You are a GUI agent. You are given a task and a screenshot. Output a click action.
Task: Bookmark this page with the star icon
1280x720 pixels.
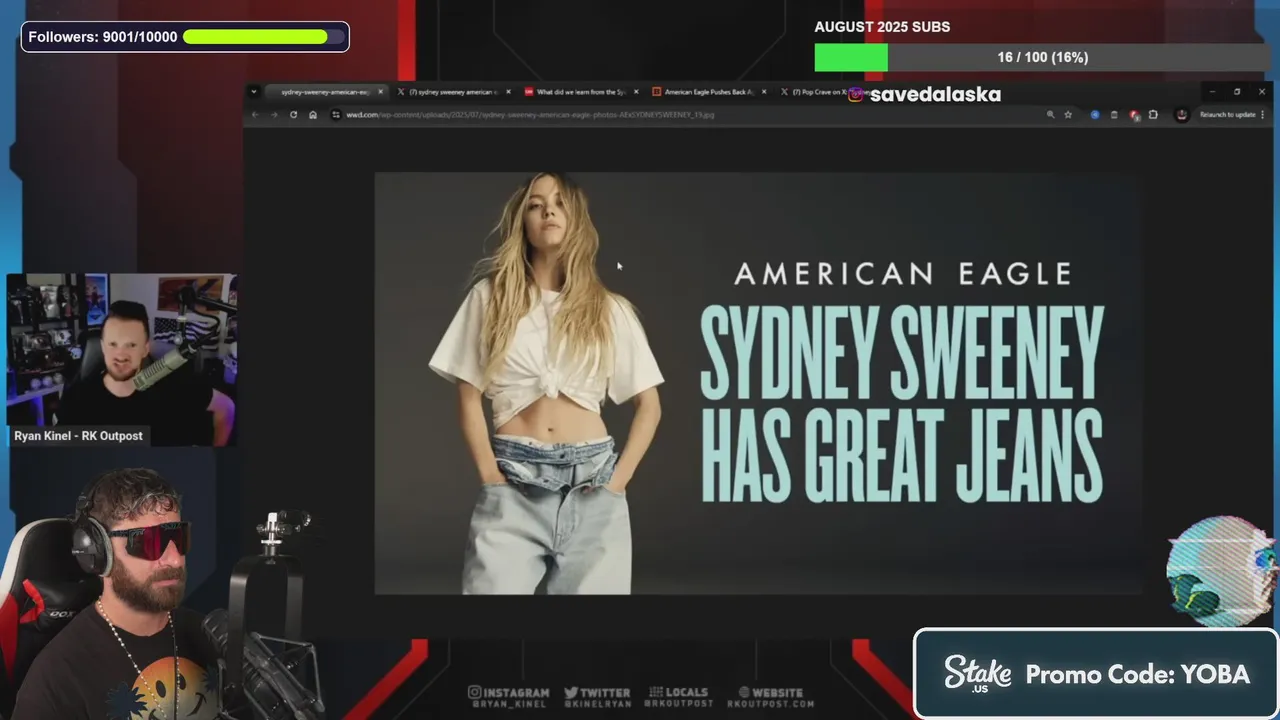1068,115
